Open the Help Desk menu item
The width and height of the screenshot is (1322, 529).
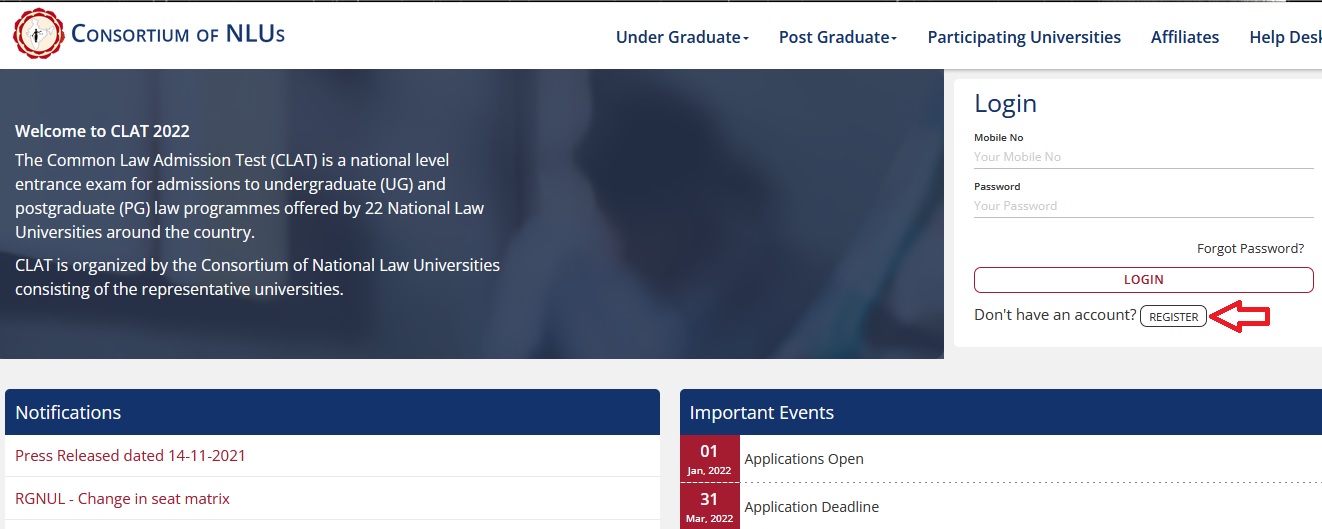click(1285, 37)
